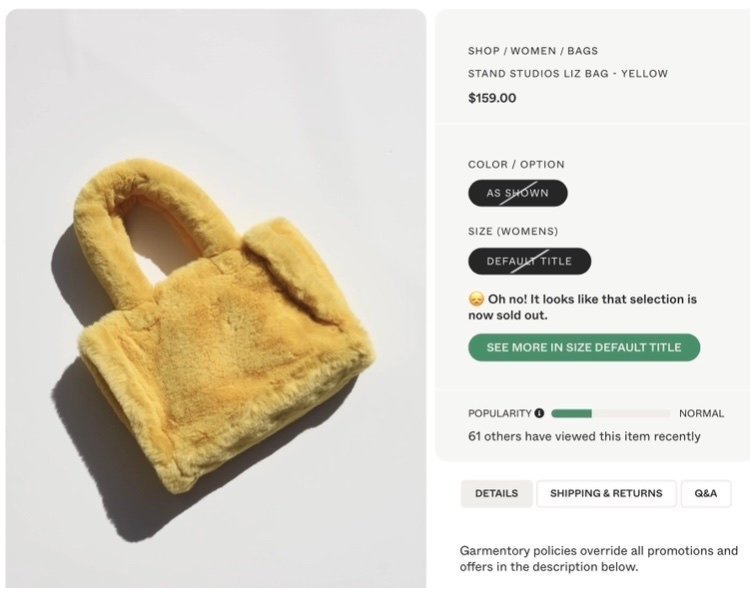This screenshot has width=750, height=594.
Task: Open the SHIPPING & RETURNS tab
Action: pyautogui.click(x=606, y=494)
